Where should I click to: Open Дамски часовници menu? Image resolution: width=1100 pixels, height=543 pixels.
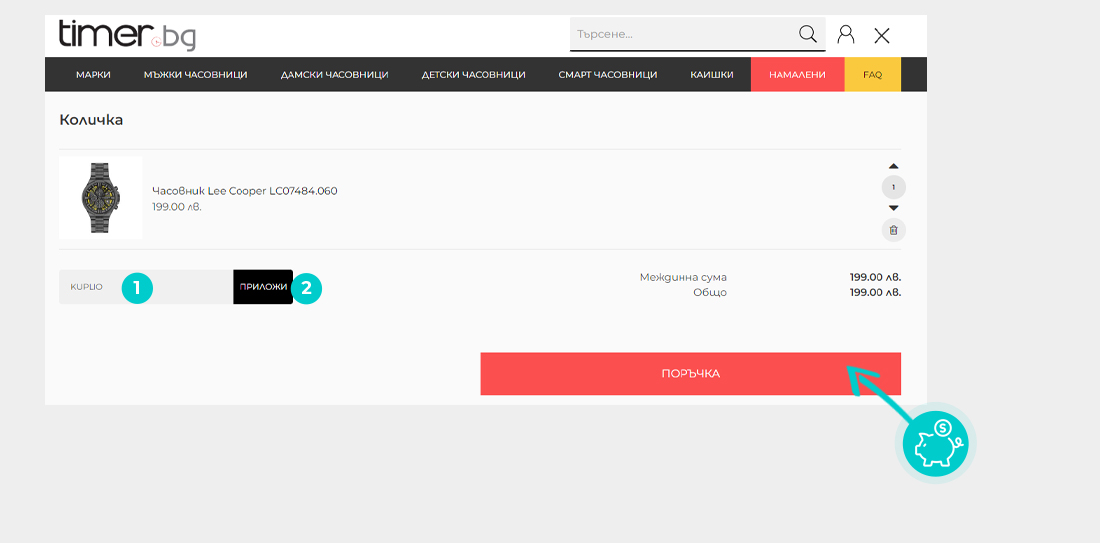point(335,74)
